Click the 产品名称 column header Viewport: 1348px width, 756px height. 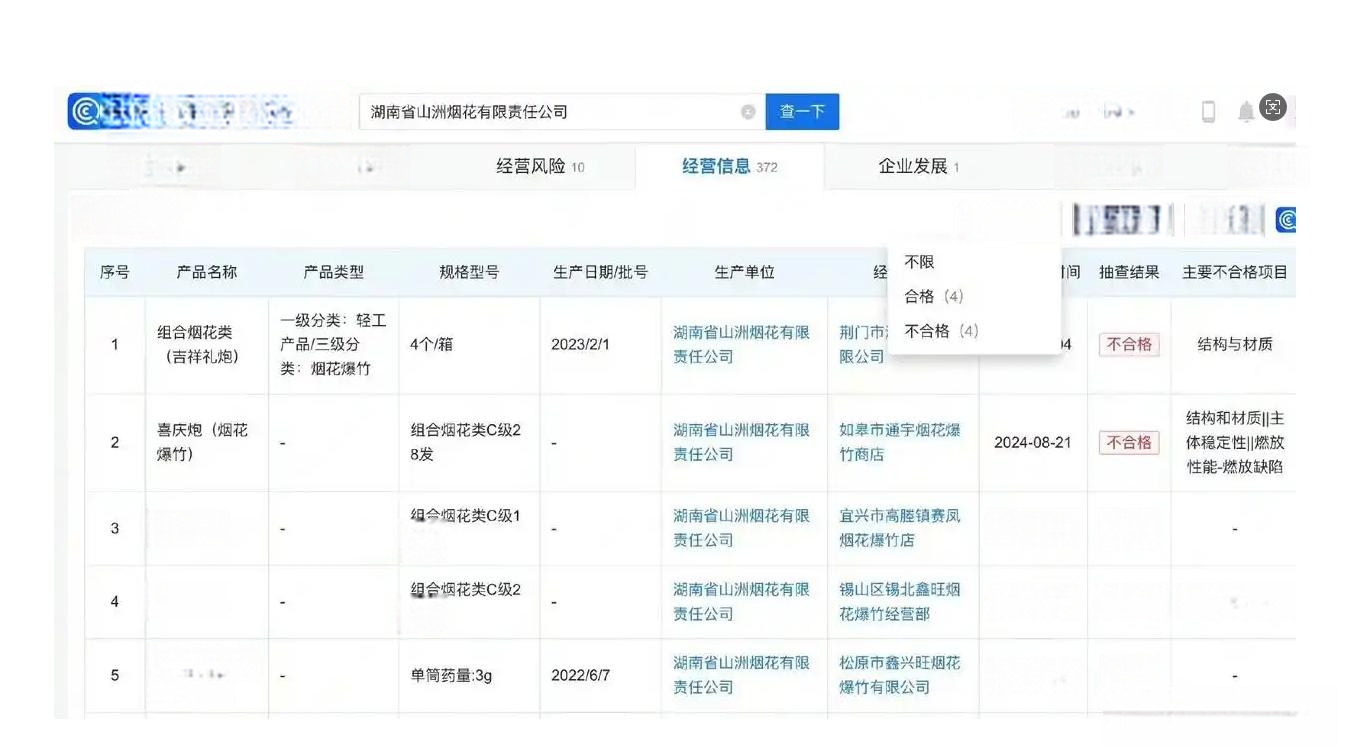click(207, 272)
